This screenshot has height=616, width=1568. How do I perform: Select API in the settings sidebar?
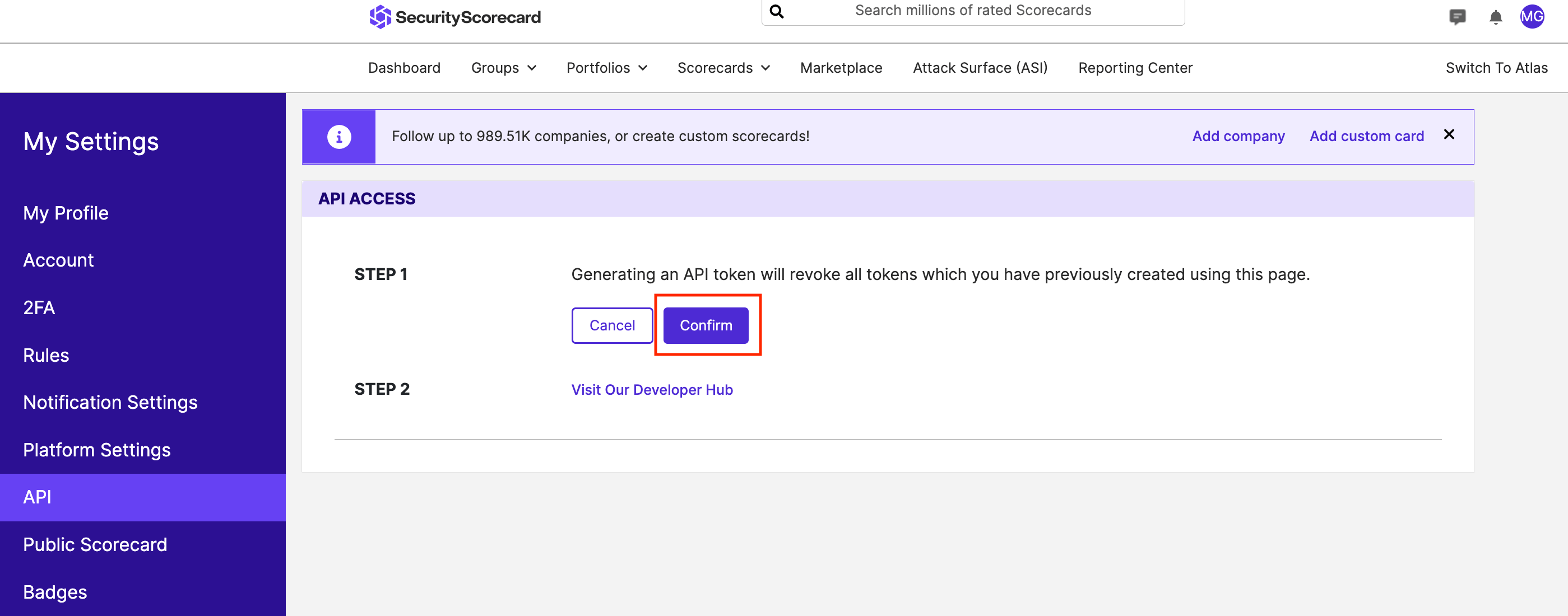[37, 497]
